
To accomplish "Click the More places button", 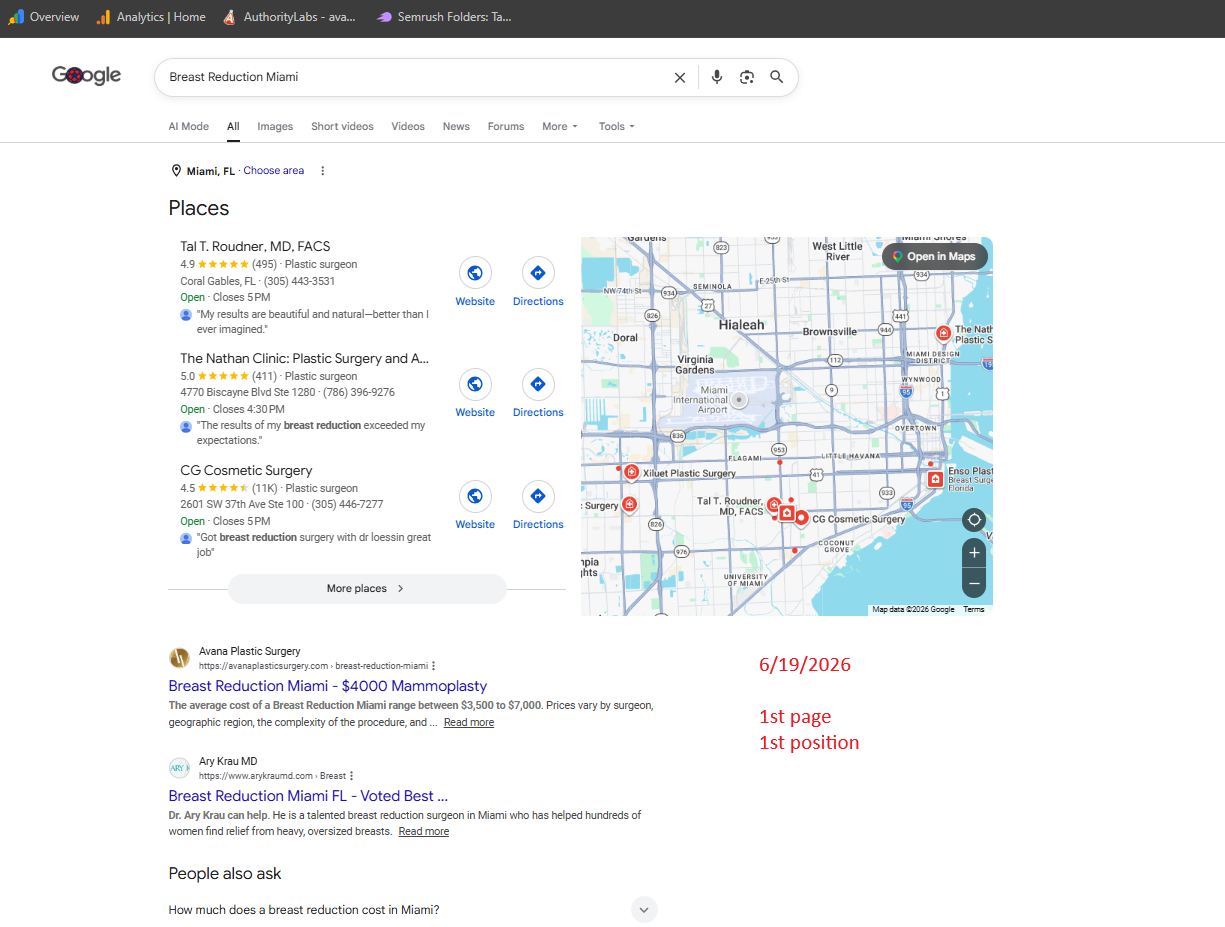I will click(x=367, y=589).
